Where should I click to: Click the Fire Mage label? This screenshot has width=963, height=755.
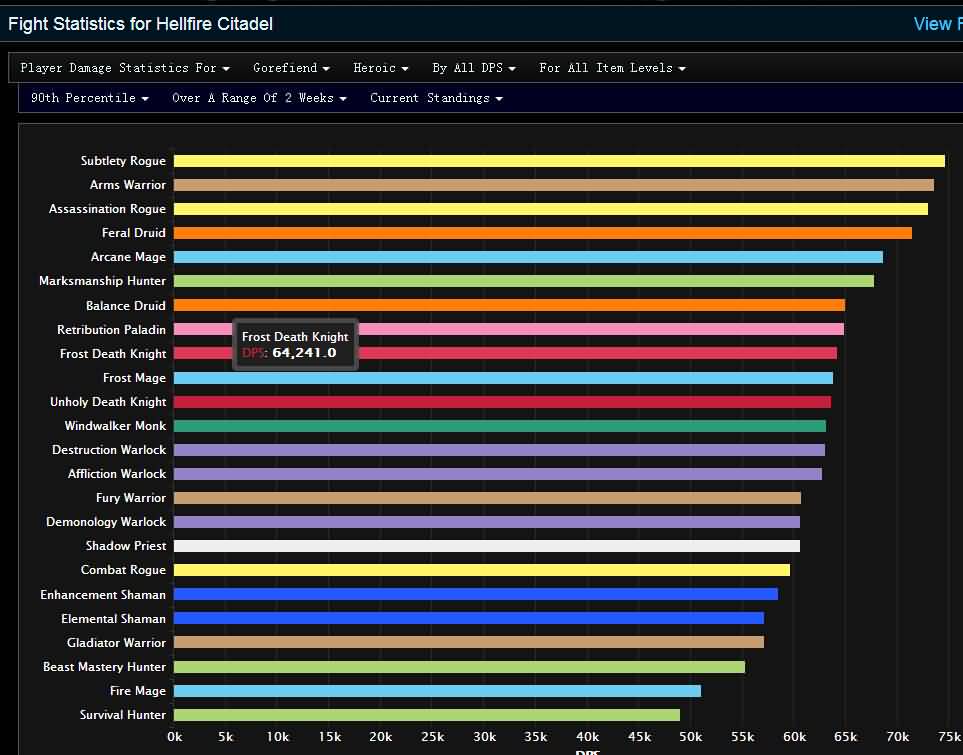(x=138, y=691)
